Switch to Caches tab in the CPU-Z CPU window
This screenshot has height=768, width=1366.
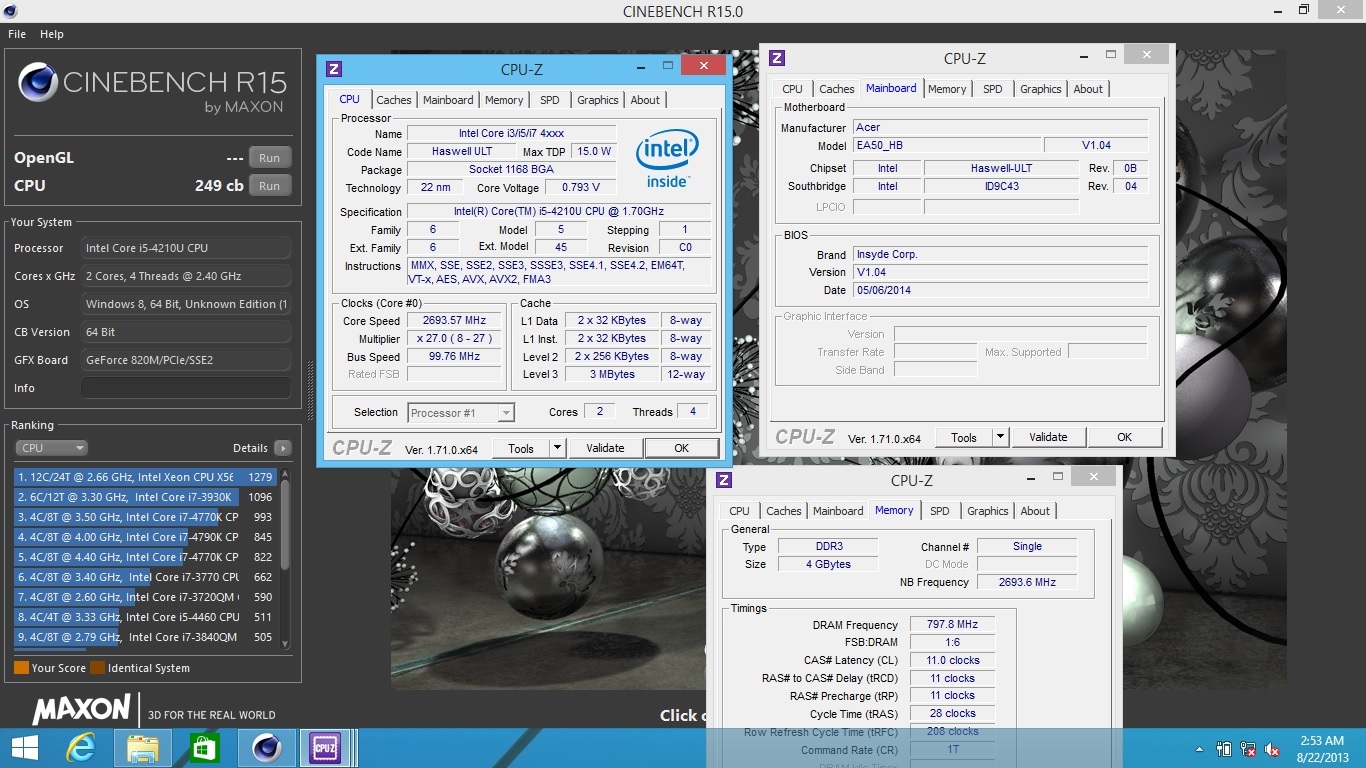[394, 100]
